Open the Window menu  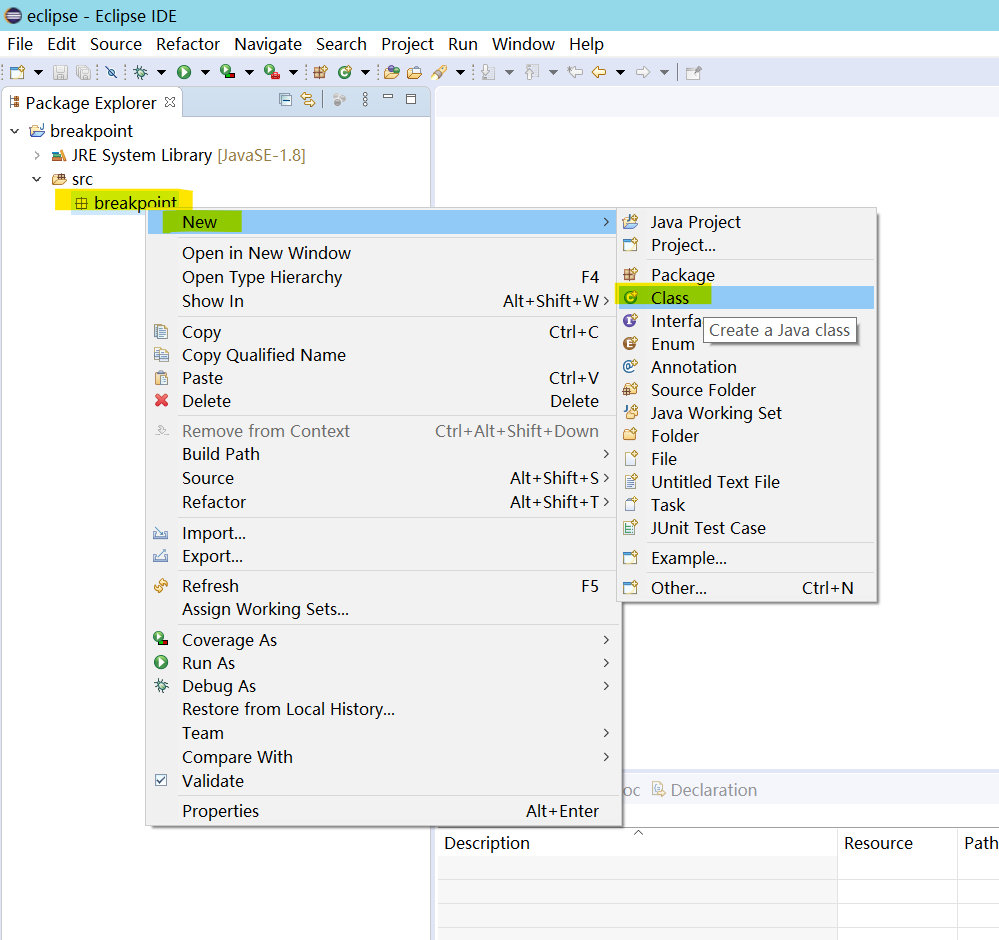point(523,44)
